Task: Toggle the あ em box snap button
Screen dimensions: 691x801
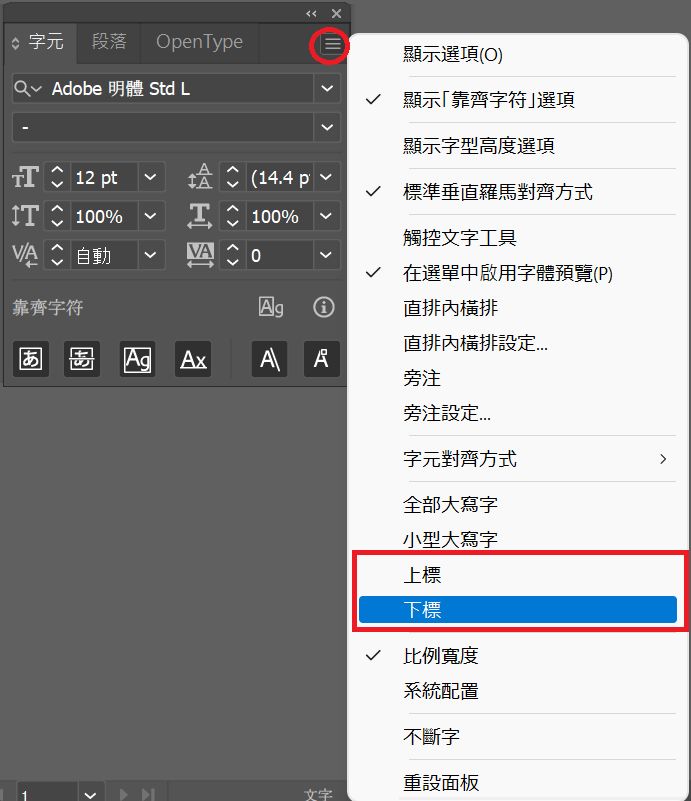Action: pyautogui.click(x=31, y=359)
